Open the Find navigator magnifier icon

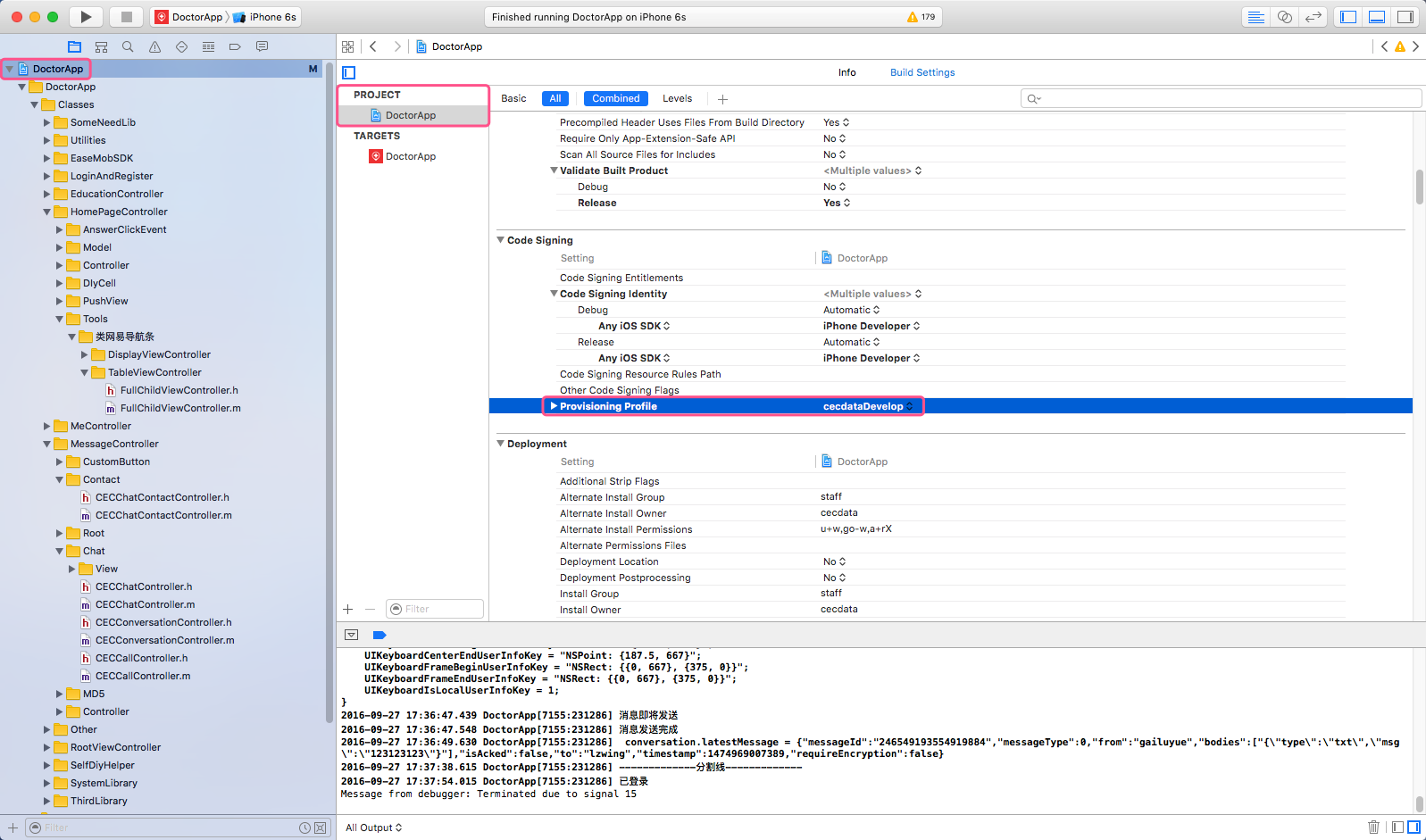pos(128,46)
